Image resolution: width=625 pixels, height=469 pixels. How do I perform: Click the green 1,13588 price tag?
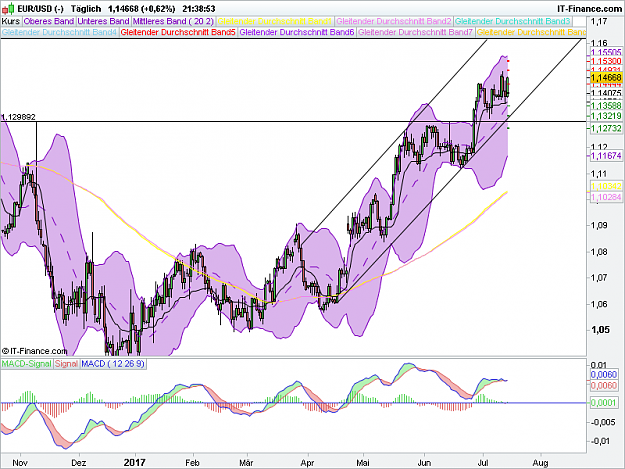tap(606, 106)
